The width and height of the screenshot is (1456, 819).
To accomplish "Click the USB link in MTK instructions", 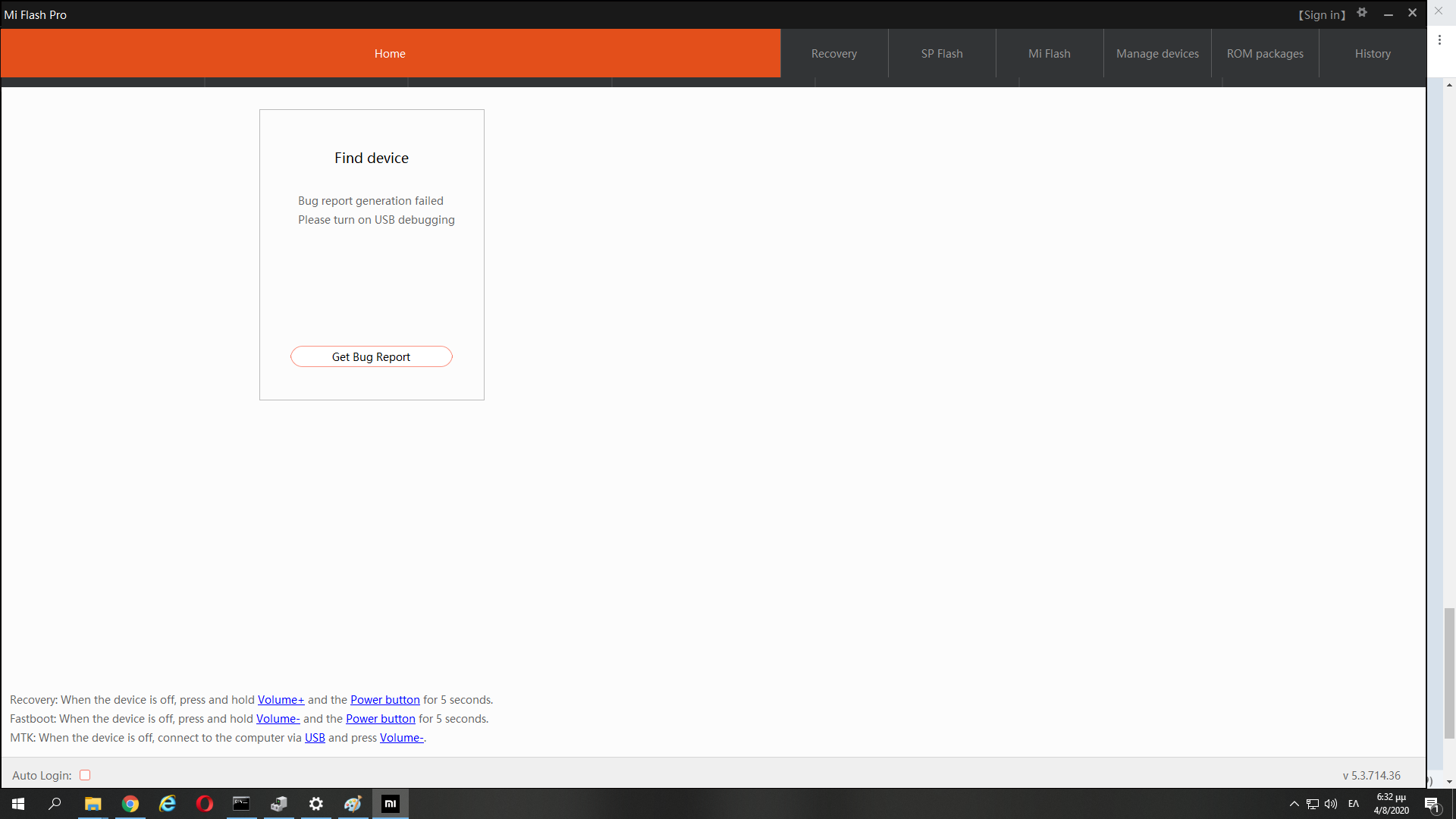I will 315,738.
